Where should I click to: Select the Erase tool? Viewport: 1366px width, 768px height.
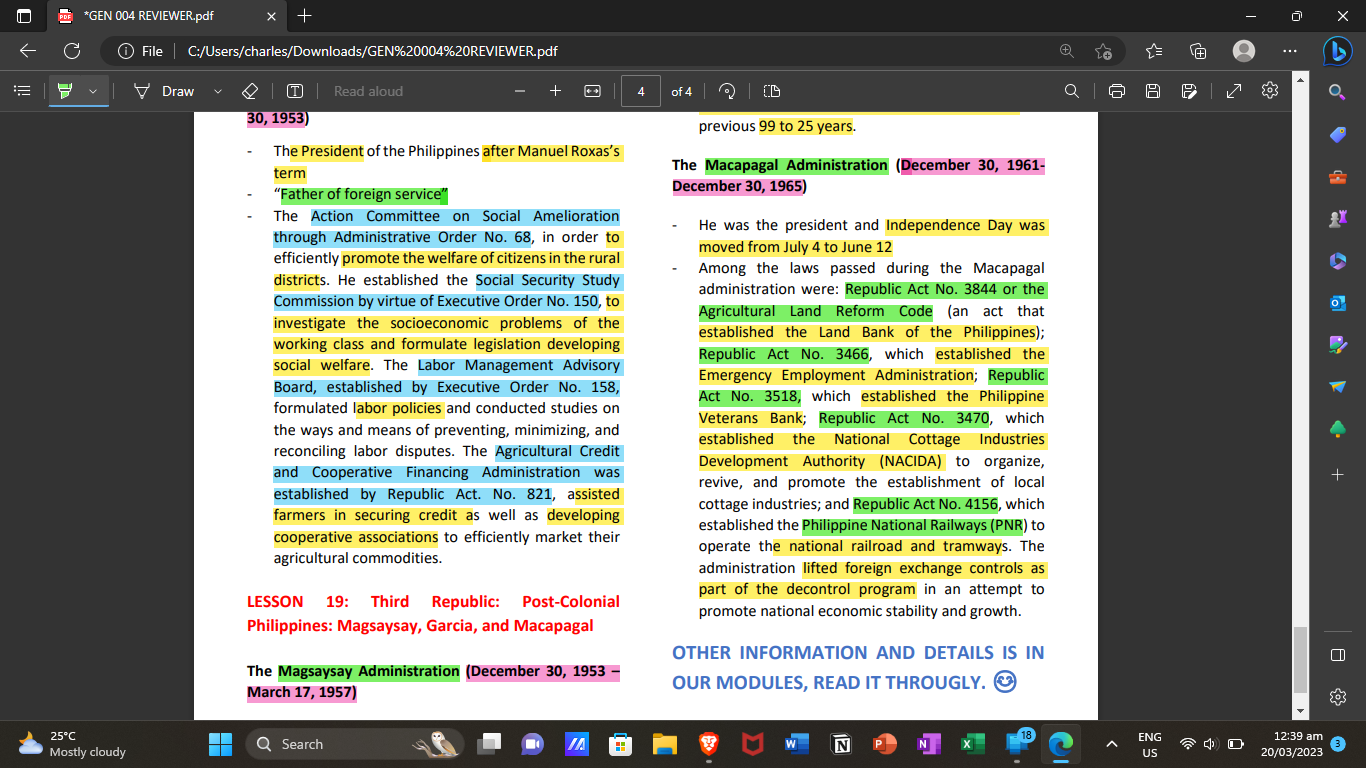pyautogui.click(x=250, y=91)
